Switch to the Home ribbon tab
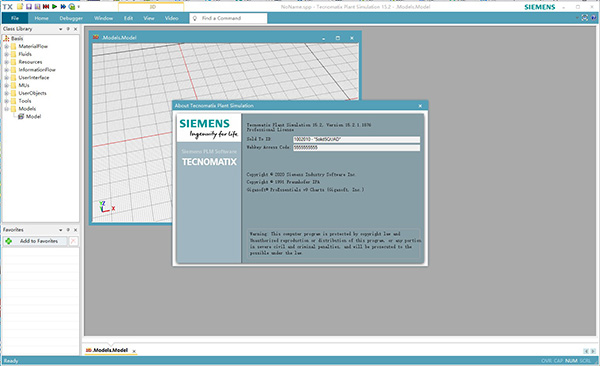600x366 pixels. 41,18
